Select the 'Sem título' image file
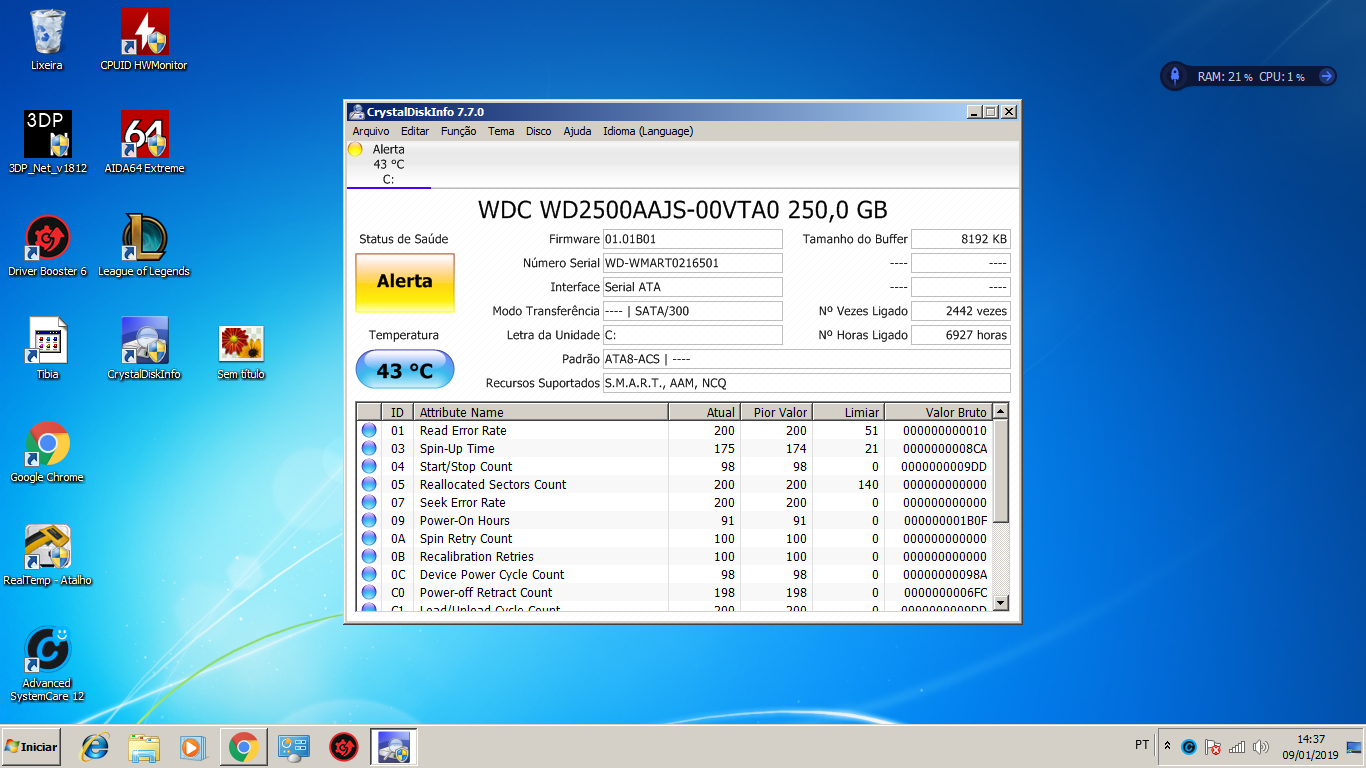Screen dimensions: 1366x768 point(241,352)
